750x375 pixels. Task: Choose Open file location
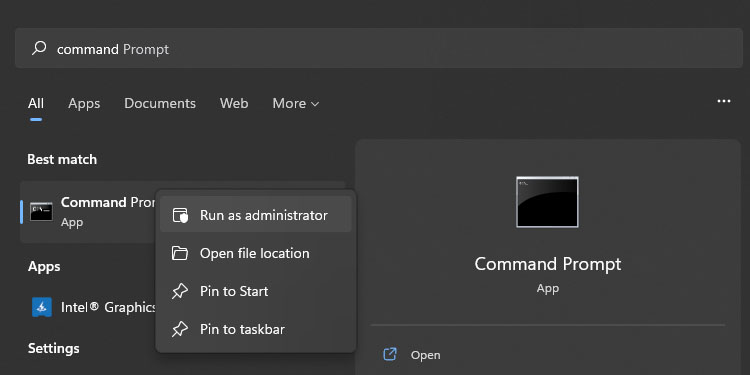click(256, 253)
